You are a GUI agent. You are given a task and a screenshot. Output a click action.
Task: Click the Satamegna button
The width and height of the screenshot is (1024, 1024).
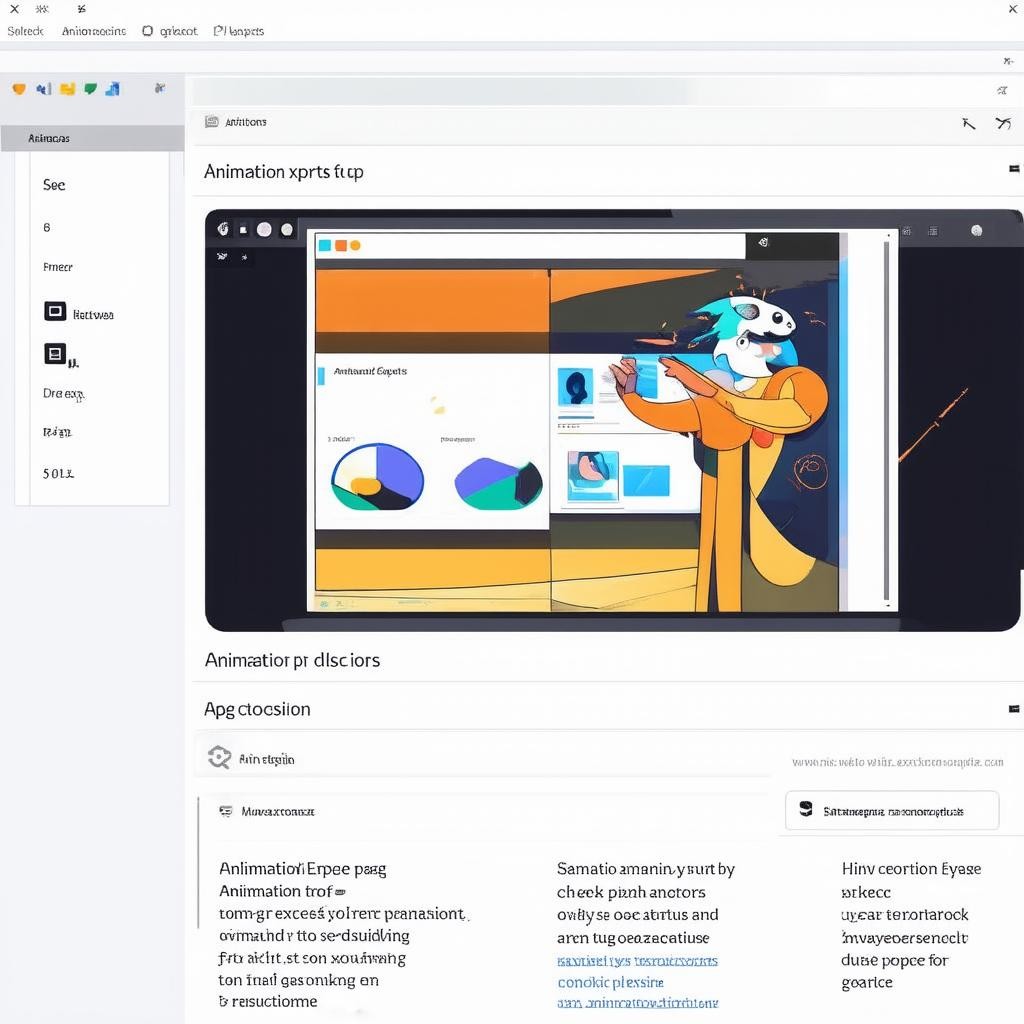tap(892, 811)
